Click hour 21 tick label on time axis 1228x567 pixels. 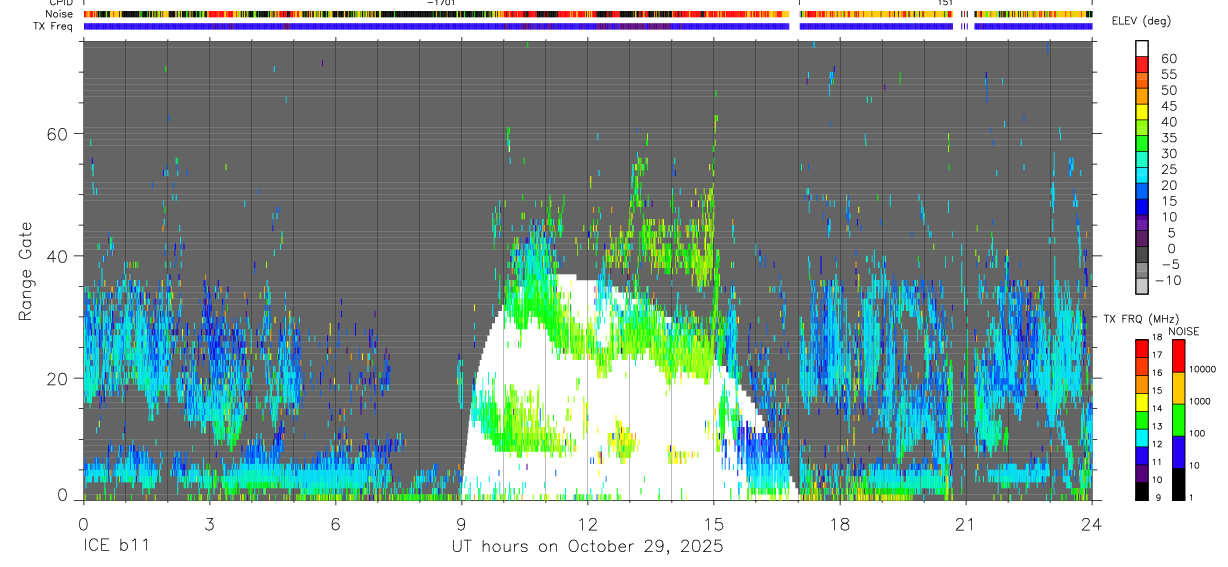click(966, 524)
